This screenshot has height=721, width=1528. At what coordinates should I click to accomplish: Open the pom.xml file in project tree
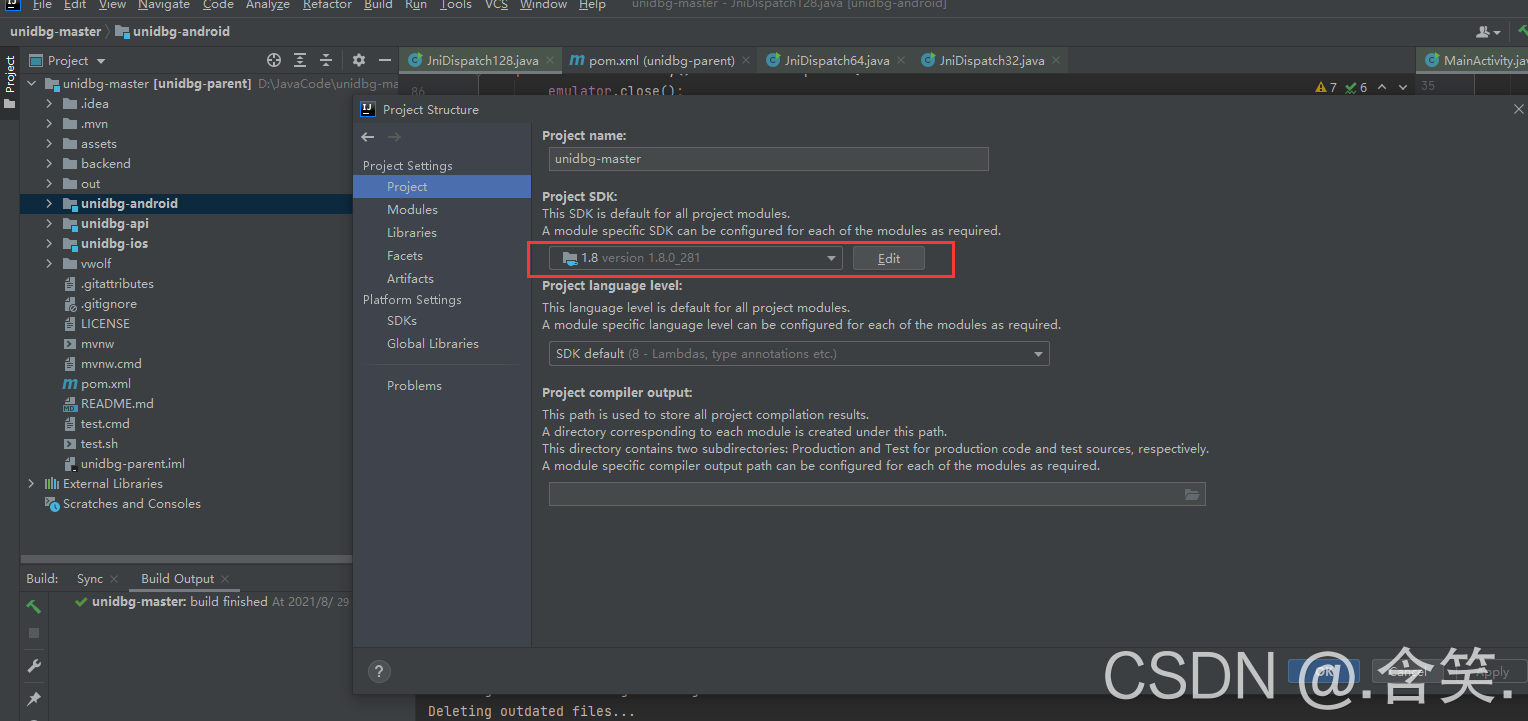[x=105, y=384]
